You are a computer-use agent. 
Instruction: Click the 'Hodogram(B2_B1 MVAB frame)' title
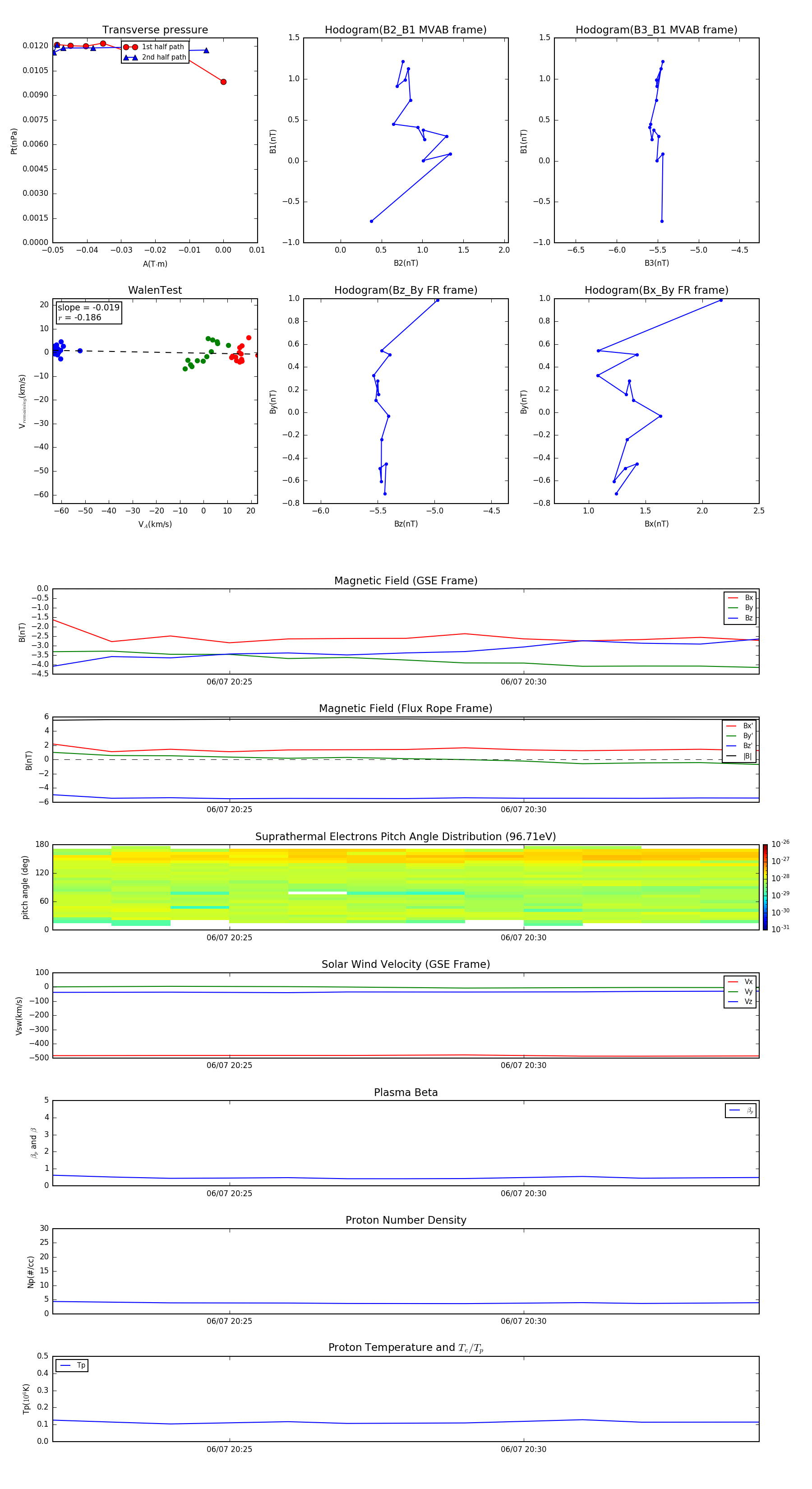click(x=406, y=30)
